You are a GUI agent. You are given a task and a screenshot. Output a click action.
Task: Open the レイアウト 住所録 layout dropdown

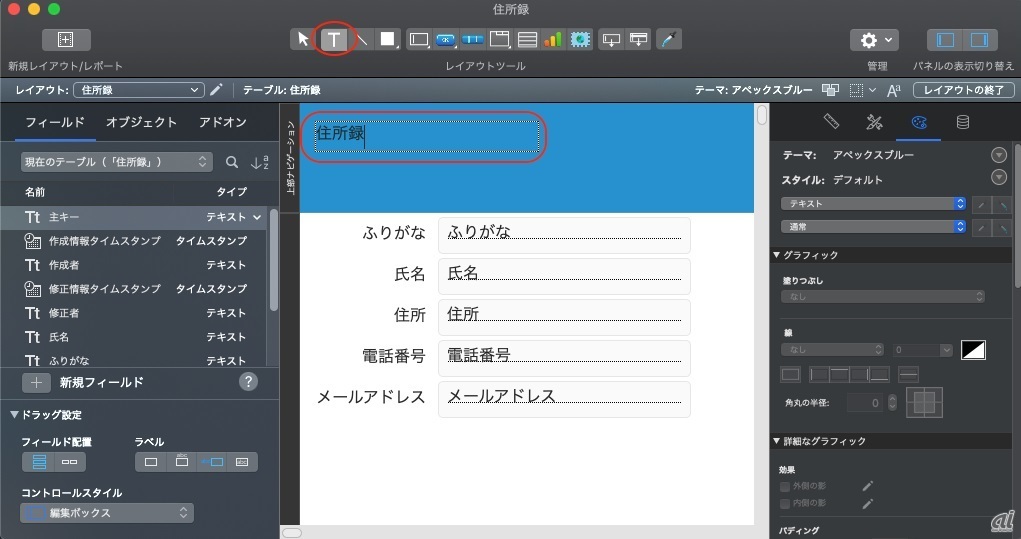click(140, 90)
